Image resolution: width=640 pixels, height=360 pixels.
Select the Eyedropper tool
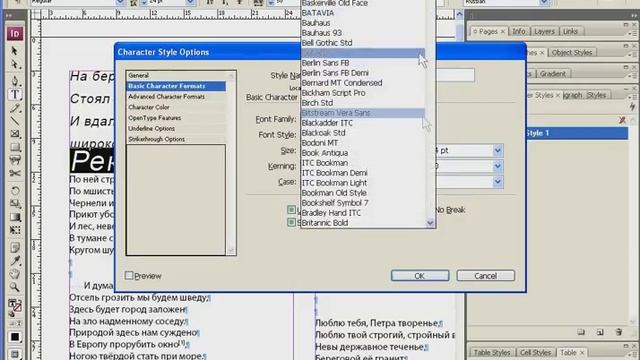tap(15, 261)
